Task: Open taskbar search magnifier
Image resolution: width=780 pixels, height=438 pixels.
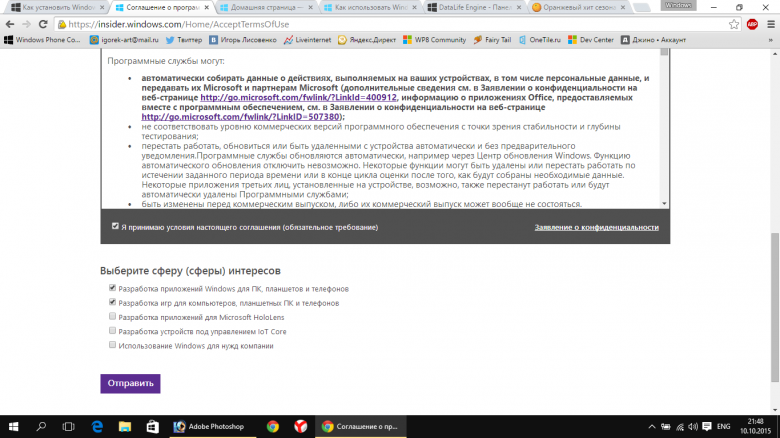Action: 41,427
